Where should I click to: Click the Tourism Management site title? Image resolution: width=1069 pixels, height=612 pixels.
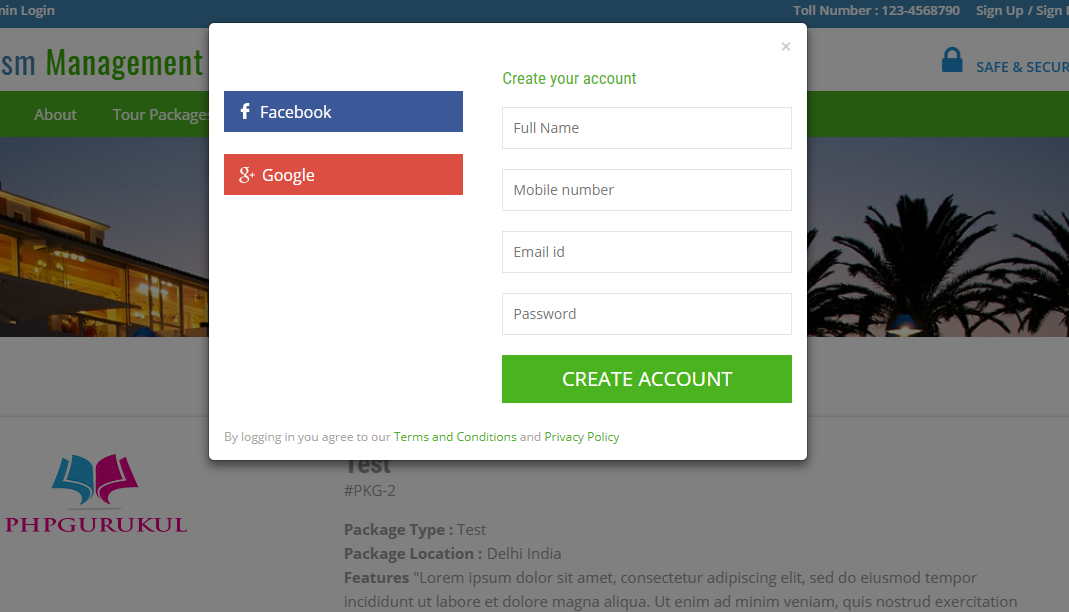click(x=100, y=63)
